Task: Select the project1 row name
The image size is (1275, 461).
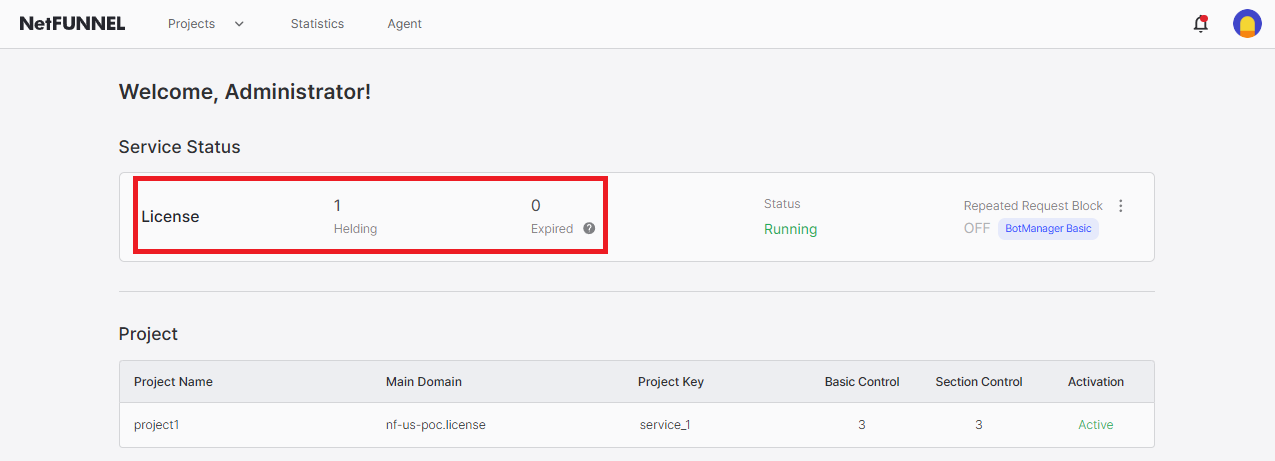Action: click(157, 425)
